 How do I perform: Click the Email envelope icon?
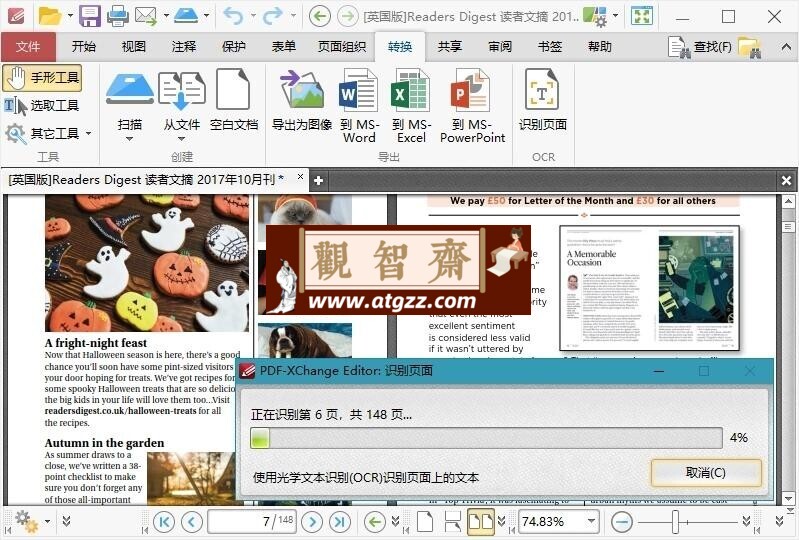pyautogui.click(x=146, y=16)
